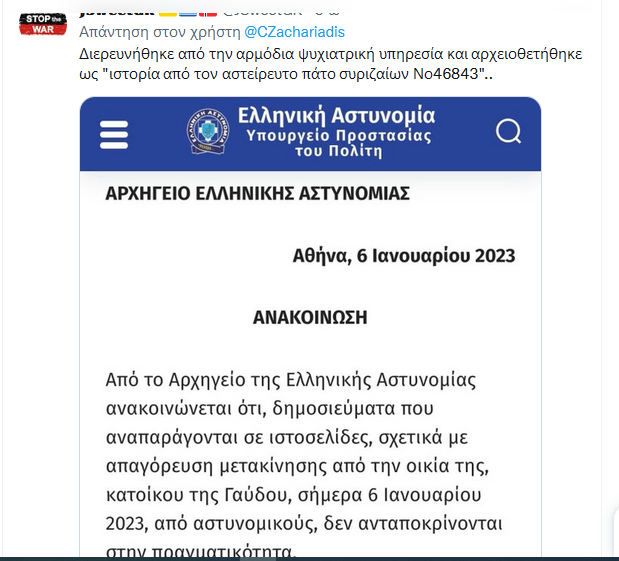Click the tweet text mentioning No46843
The width and height of the screenshot is (619, 561).
(x=286, y=74)
